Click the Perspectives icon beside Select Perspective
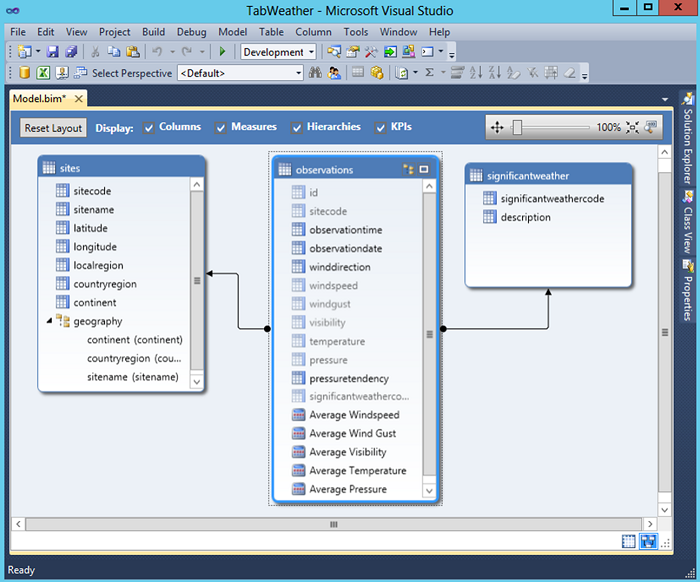 point(80,72)
